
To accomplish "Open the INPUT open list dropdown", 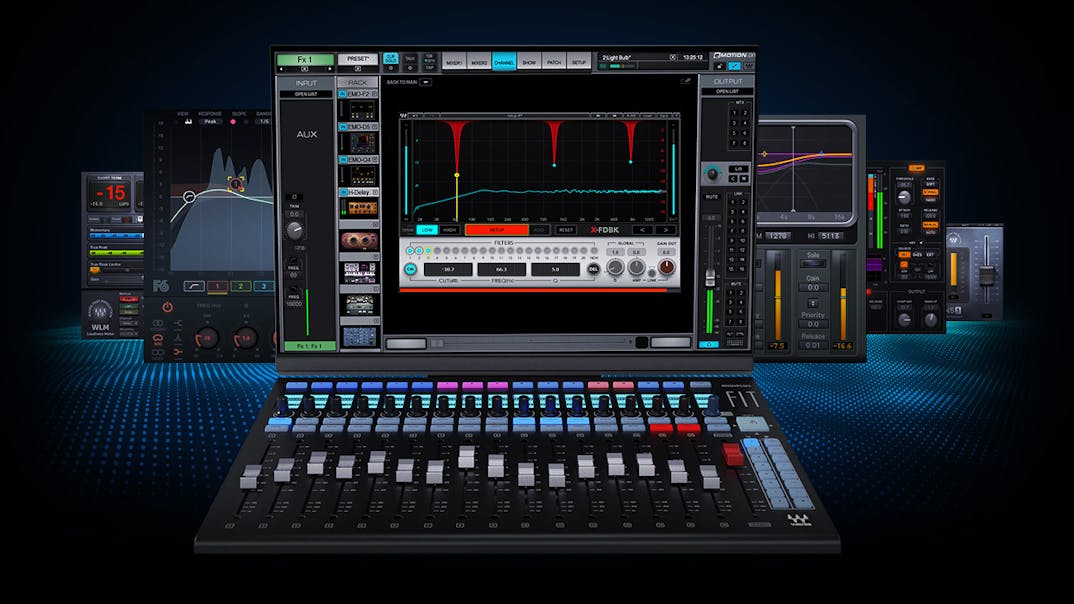I will click(306, 94).
